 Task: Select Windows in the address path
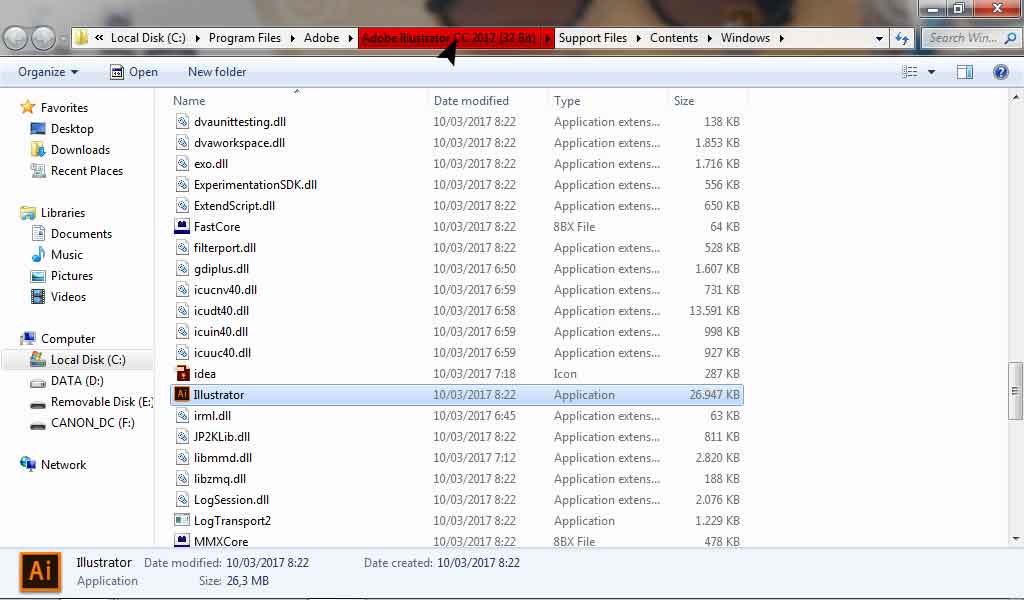click(x=745, y=38)
